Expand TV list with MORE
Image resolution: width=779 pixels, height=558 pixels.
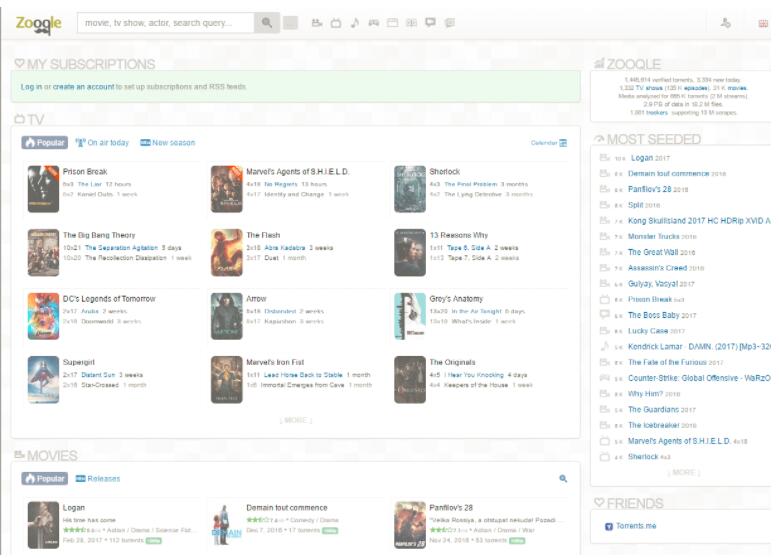pos(296,420)
